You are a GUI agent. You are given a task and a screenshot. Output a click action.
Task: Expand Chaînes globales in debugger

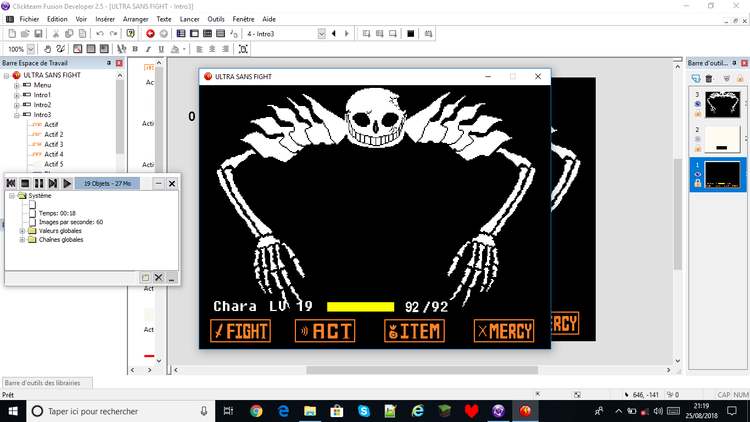[x=22, y=240]
